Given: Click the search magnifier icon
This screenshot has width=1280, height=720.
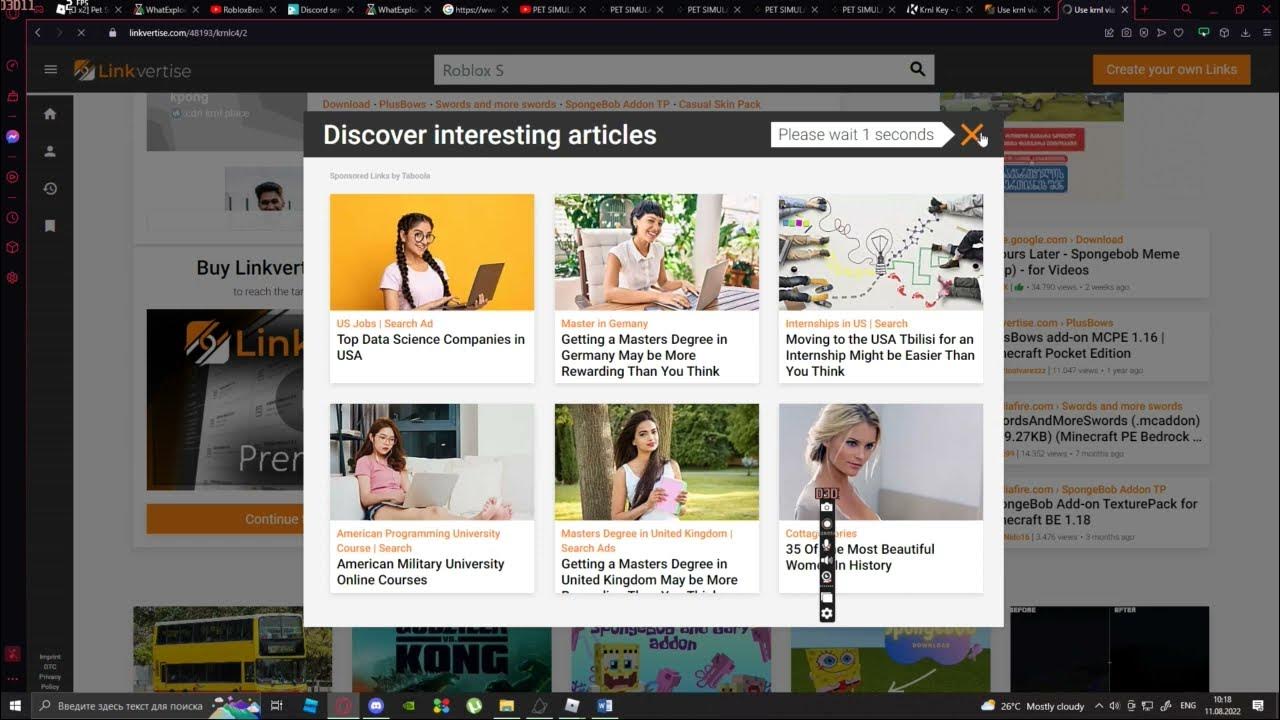Looking at the screenshot, I should pyautogui.click(x=917, y=70).
